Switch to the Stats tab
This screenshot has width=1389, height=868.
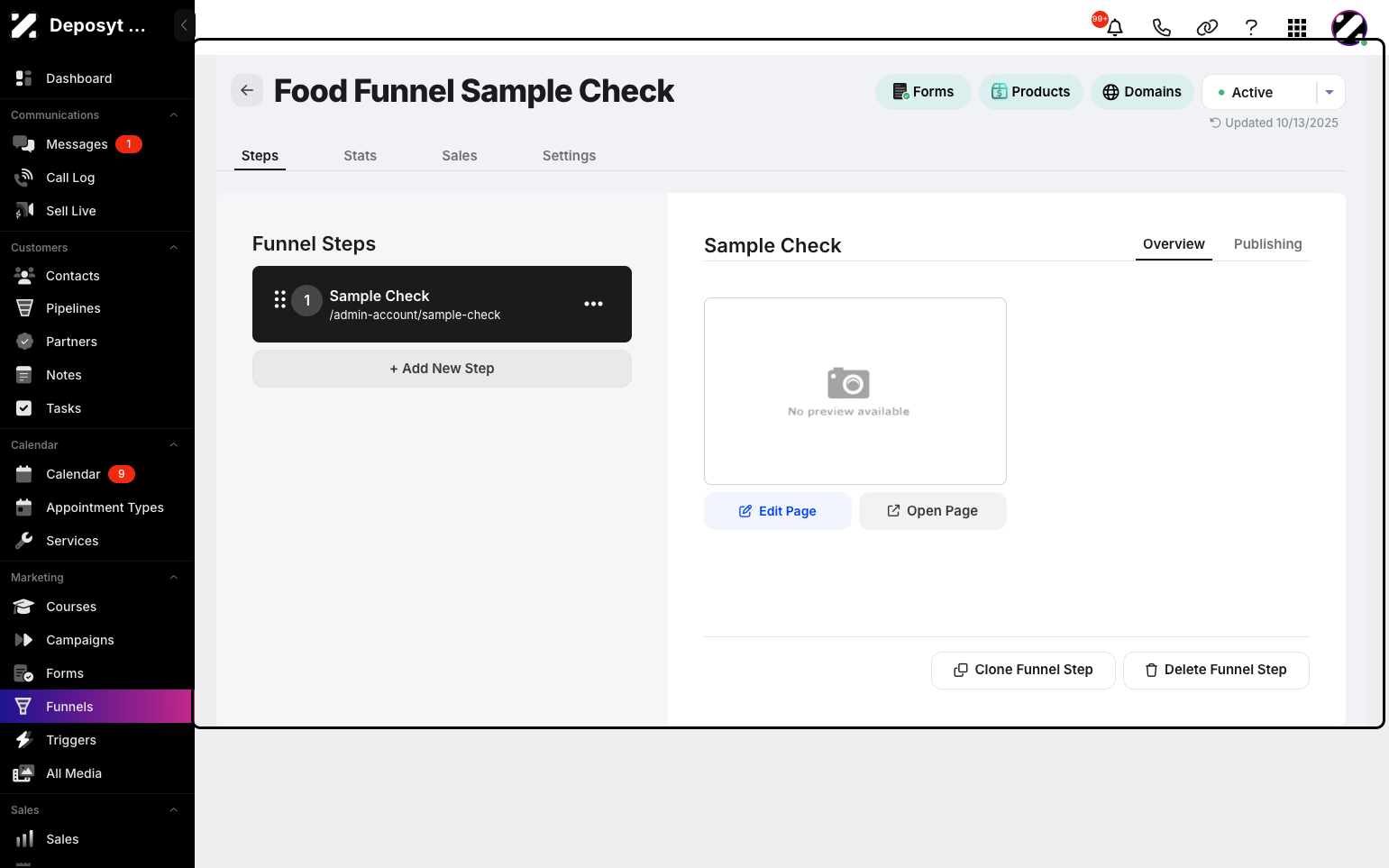pos(360,156)
